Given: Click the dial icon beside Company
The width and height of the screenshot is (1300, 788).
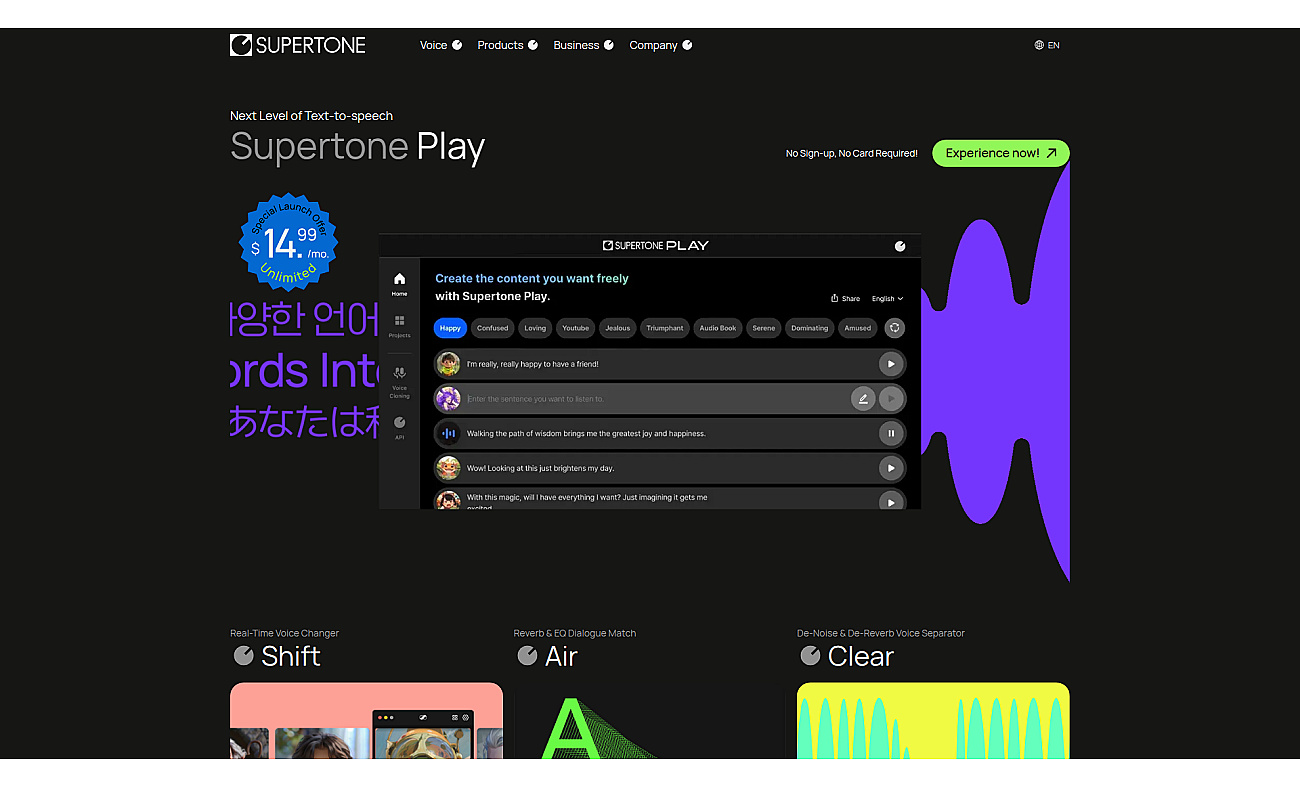Looking at the screenshot, I should pyautogui.click(x=687, y=45).
